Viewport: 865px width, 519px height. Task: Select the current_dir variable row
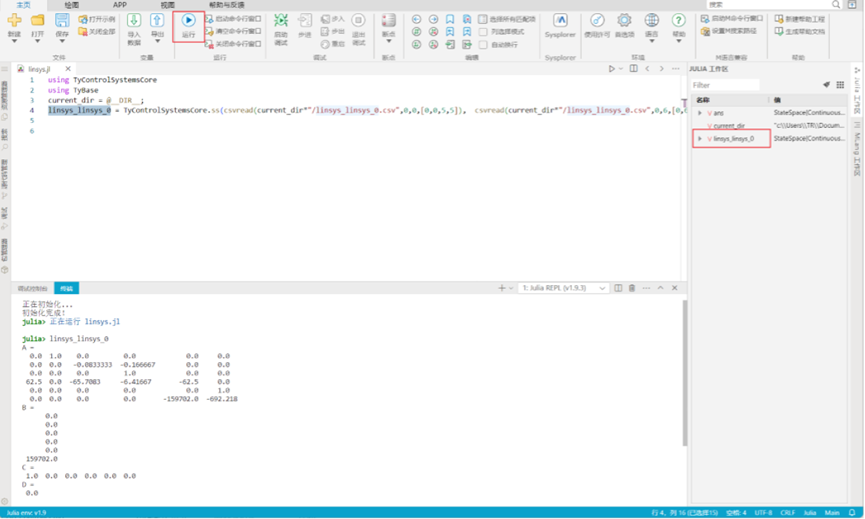point(768,126)
